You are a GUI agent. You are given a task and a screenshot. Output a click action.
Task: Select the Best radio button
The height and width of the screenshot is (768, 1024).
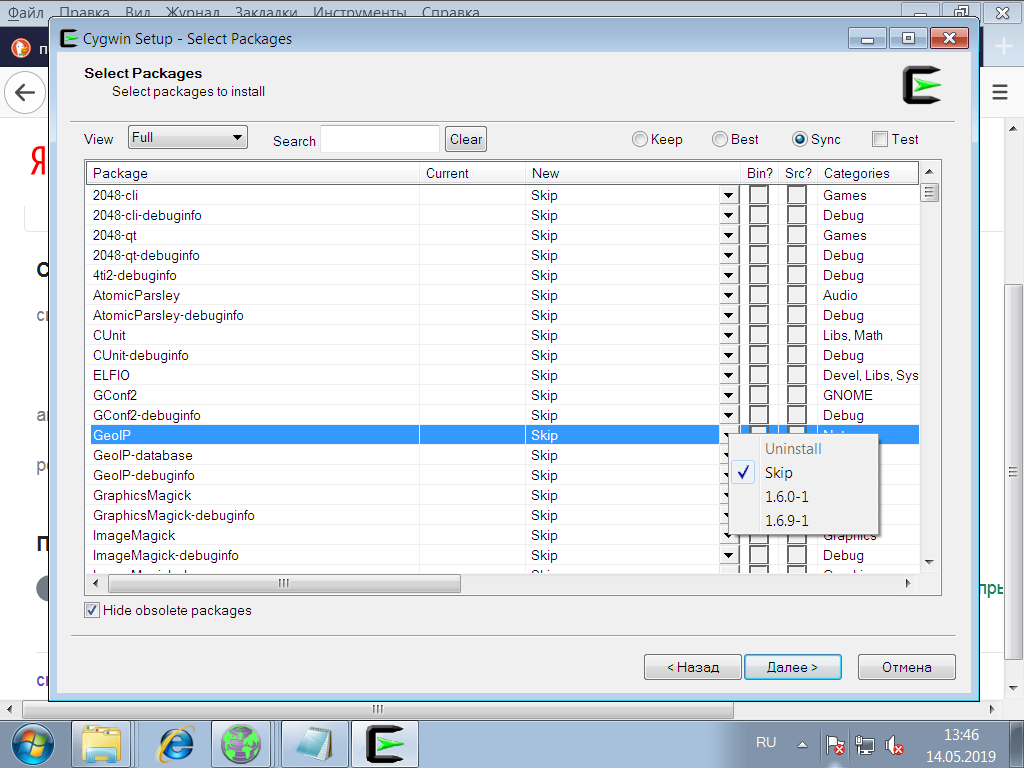[x=720, y=140]
